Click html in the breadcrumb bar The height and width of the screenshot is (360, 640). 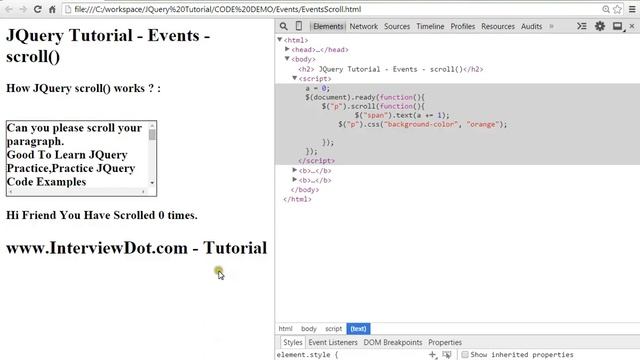tap(285, 329)
